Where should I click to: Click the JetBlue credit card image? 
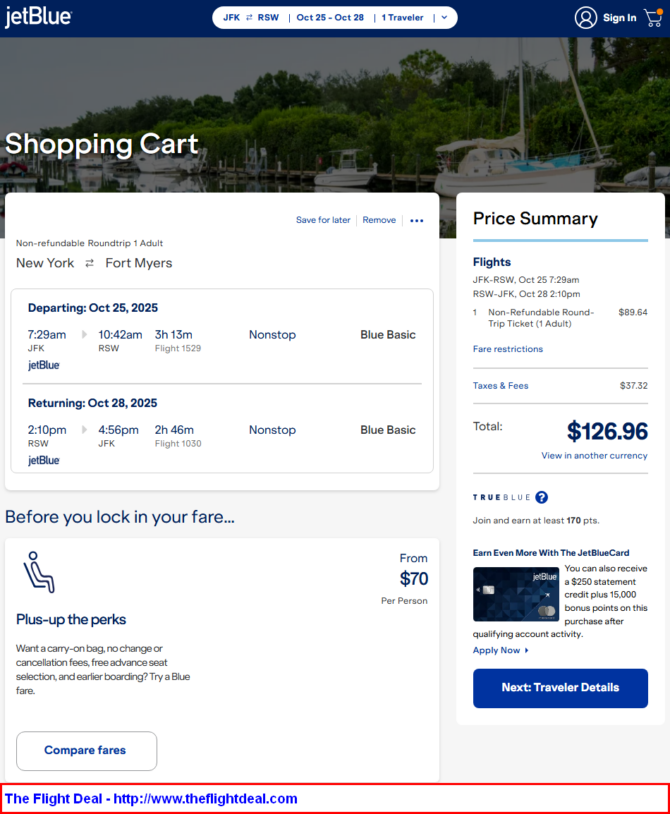(x=516, y=594)
